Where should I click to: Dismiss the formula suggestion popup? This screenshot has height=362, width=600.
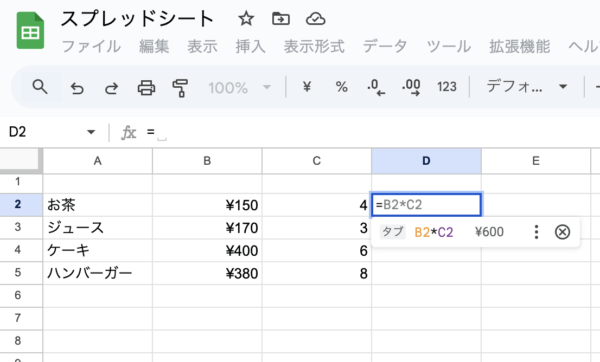[x=562, y=232]
